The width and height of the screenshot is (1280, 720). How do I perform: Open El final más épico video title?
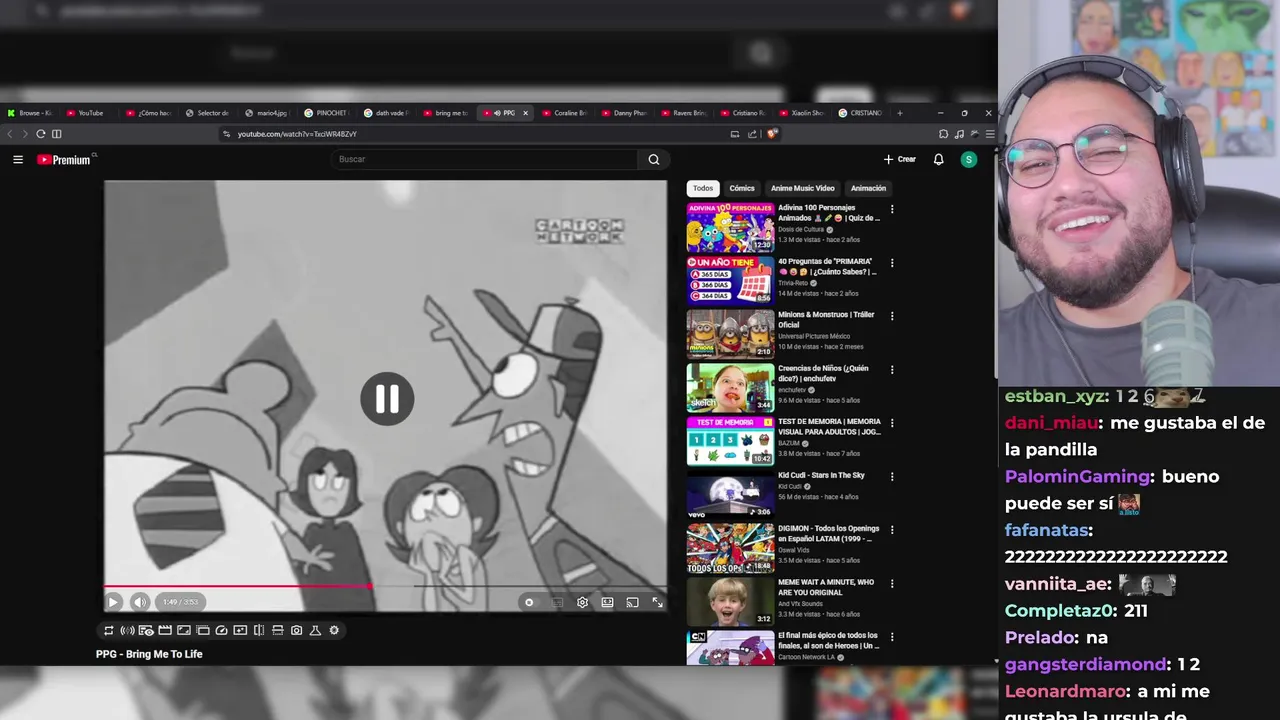tap(828, 640)
